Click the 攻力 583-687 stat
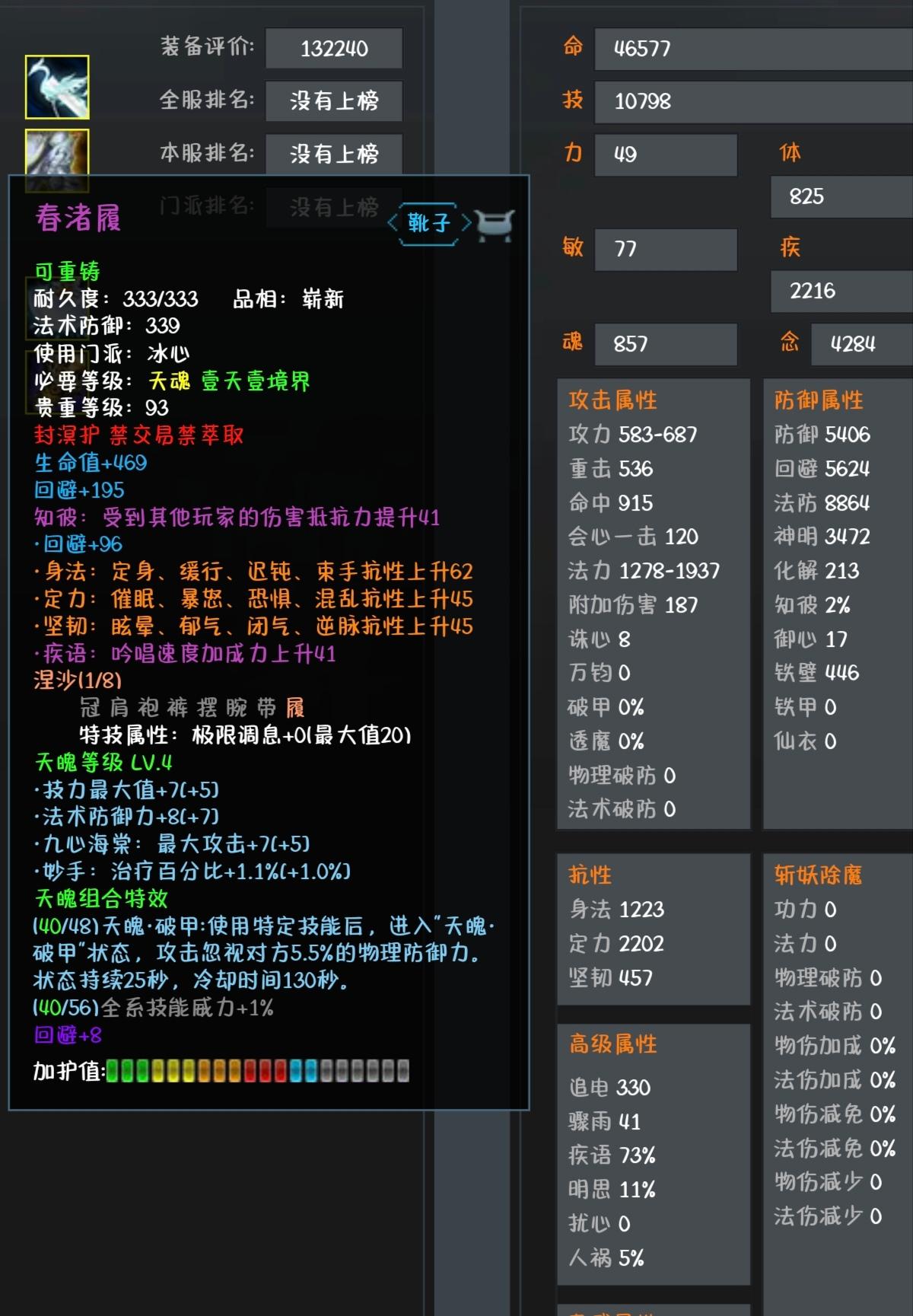This screenshot has width=913, height=1316. point(633,435)
